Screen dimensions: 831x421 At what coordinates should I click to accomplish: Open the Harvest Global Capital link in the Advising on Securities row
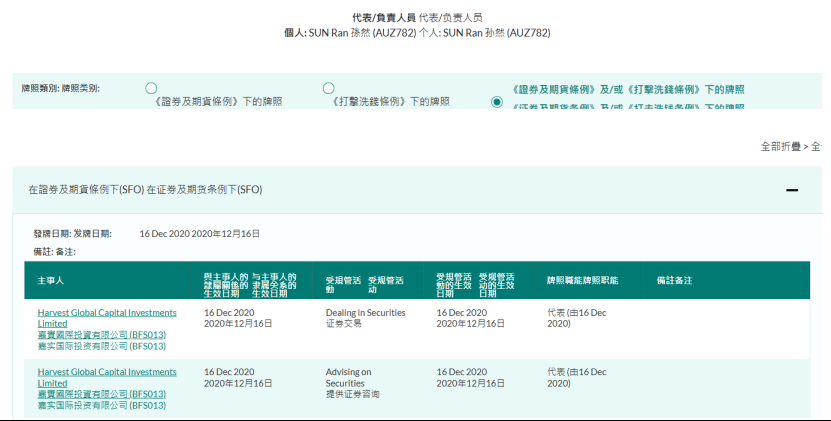107,378
